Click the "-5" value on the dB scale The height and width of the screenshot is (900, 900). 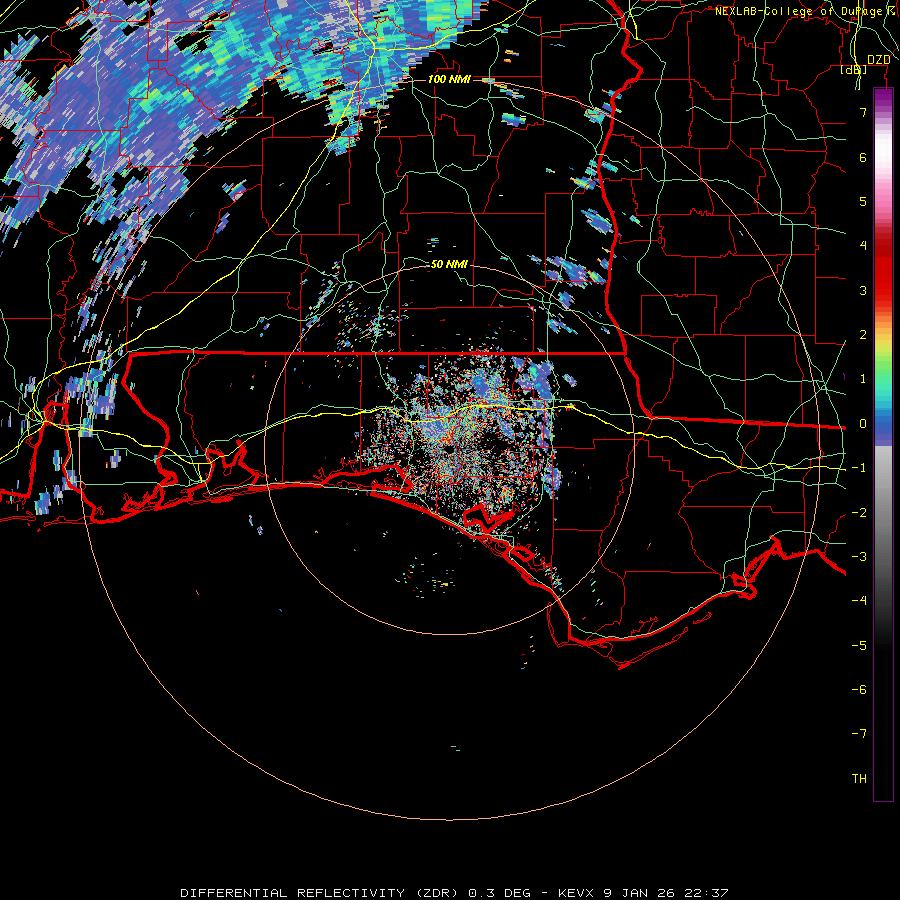pyautogui.click(x=859, y=646)
